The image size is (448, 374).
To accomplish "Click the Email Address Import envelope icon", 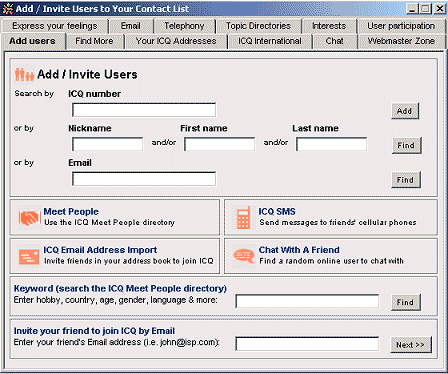I will point(29,257).
